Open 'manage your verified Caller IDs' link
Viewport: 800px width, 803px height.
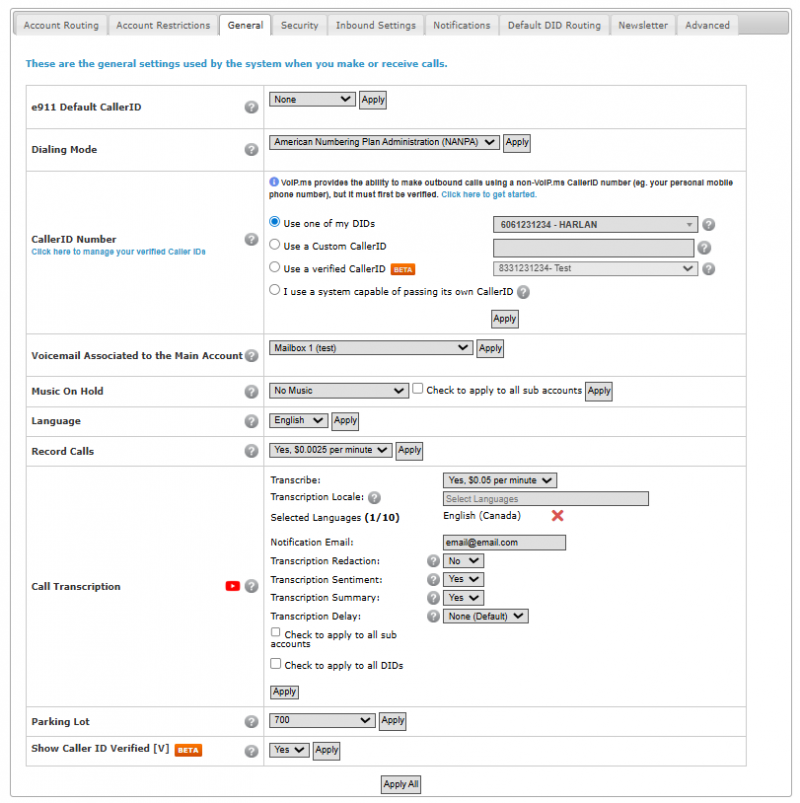pos(118,252)
